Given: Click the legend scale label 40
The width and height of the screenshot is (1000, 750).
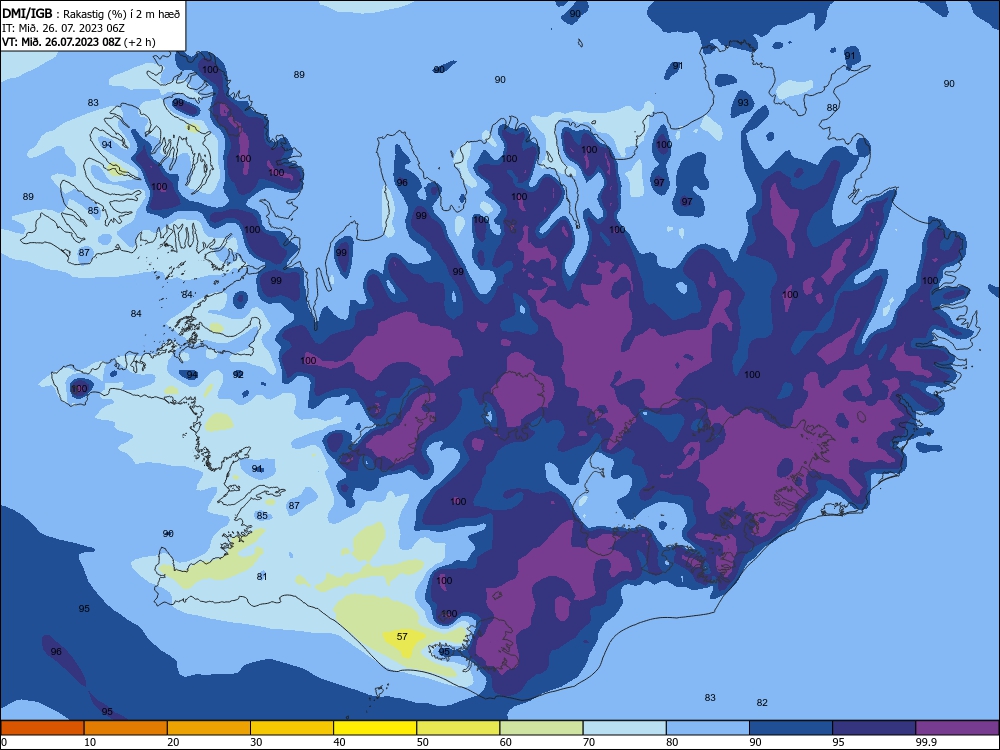Looking at the screenshot, I should (x=339, y=742).
